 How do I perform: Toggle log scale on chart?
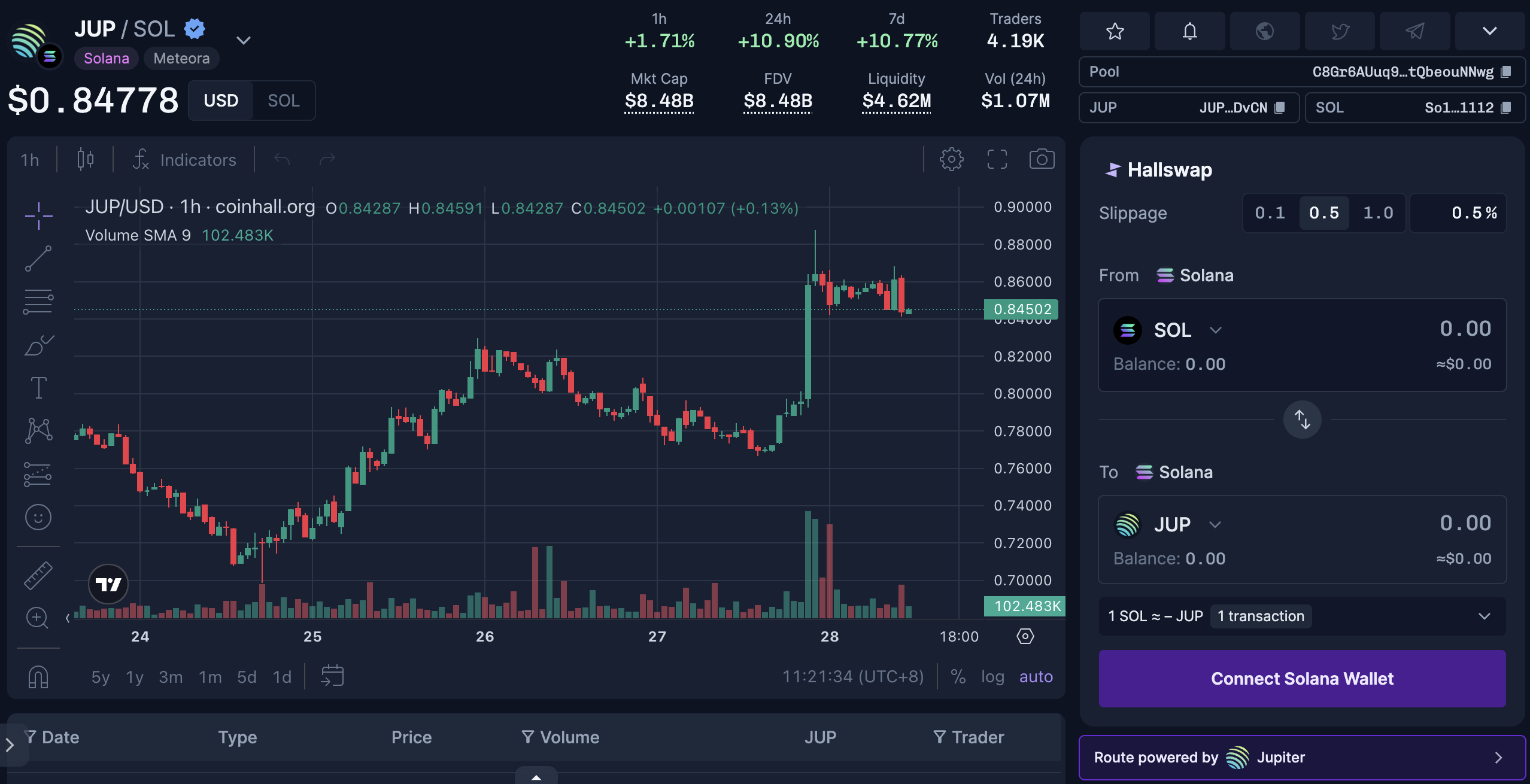click(x=992, y=677)
